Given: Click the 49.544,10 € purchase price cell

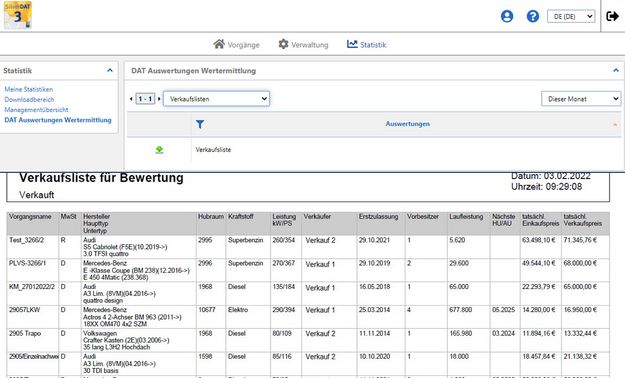Looking at the screenshot, I should [x=539, y=263].
